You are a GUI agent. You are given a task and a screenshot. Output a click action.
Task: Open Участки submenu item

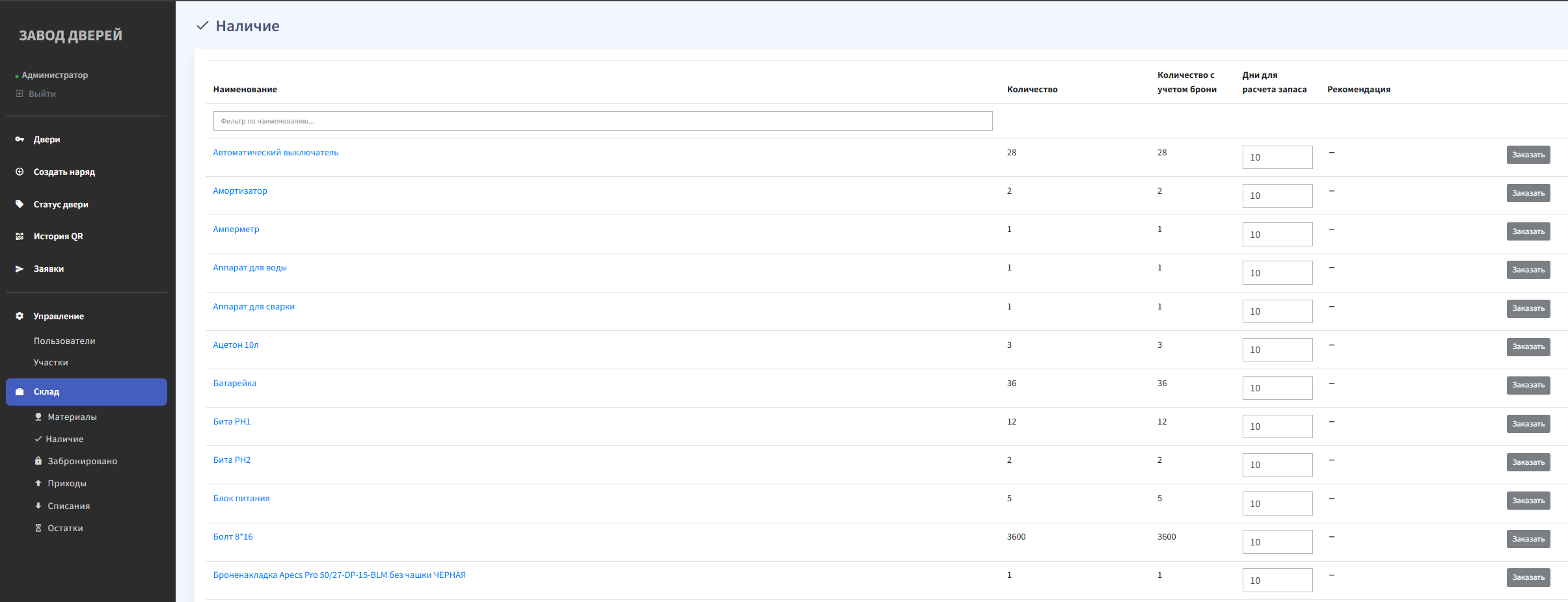[51, 362]
